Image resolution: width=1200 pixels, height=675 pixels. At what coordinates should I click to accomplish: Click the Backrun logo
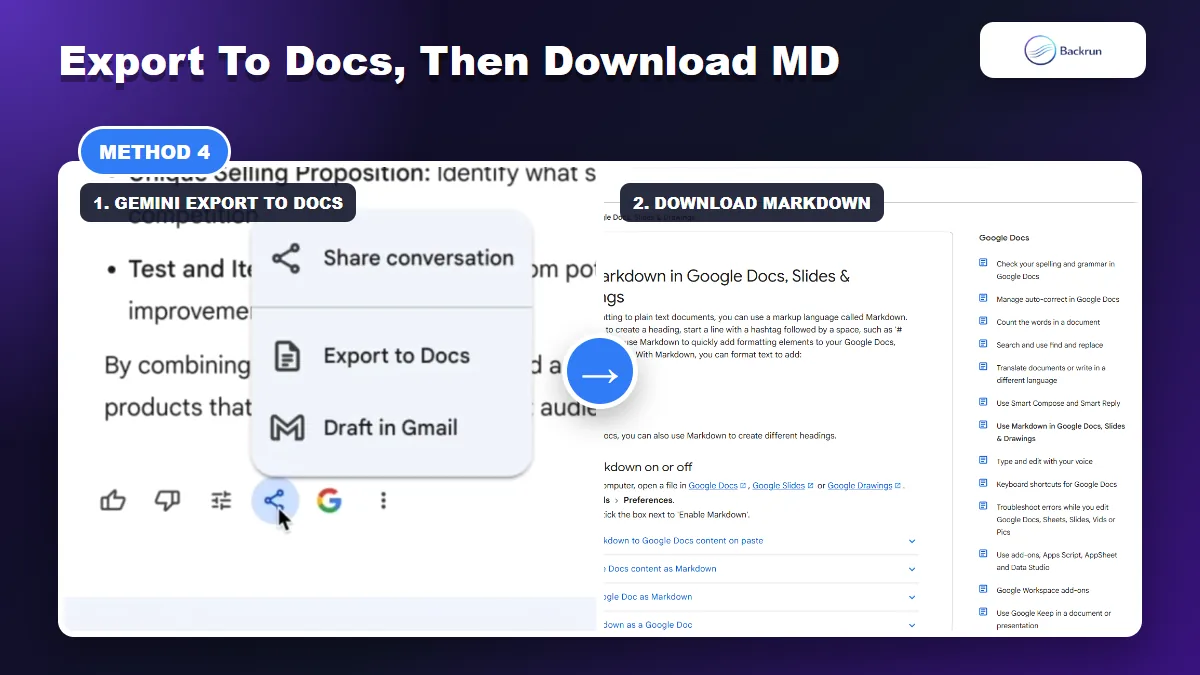(1062, 50)
